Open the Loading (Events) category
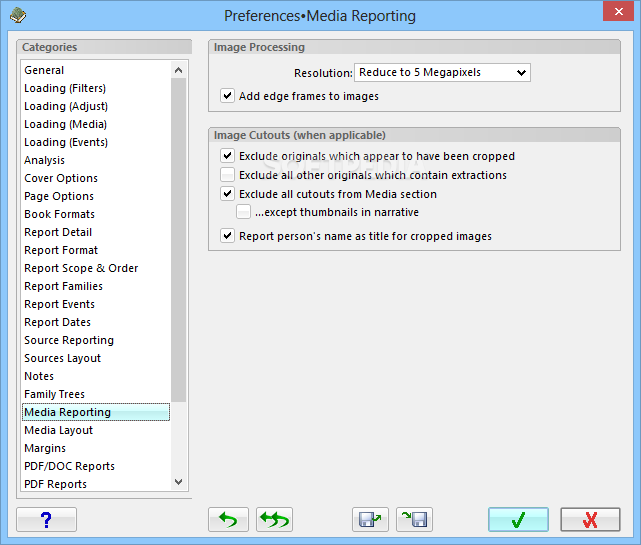The width and height of the screenshot is (641, 545). click(x=96, y=142)
